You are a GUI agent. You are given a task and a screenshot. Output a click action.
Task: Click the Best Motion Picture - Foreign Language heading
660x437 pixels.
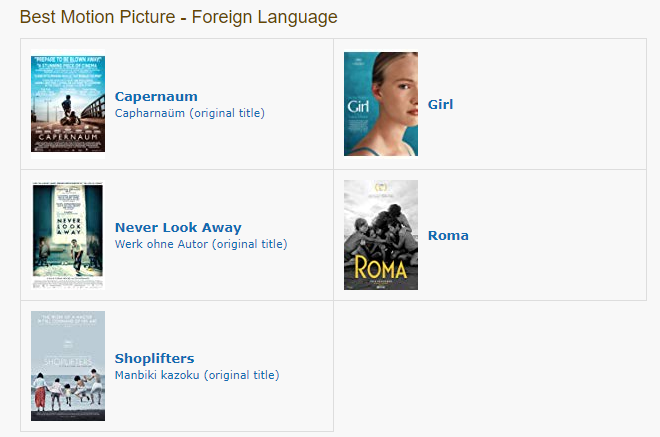click(x=178, y=17)
